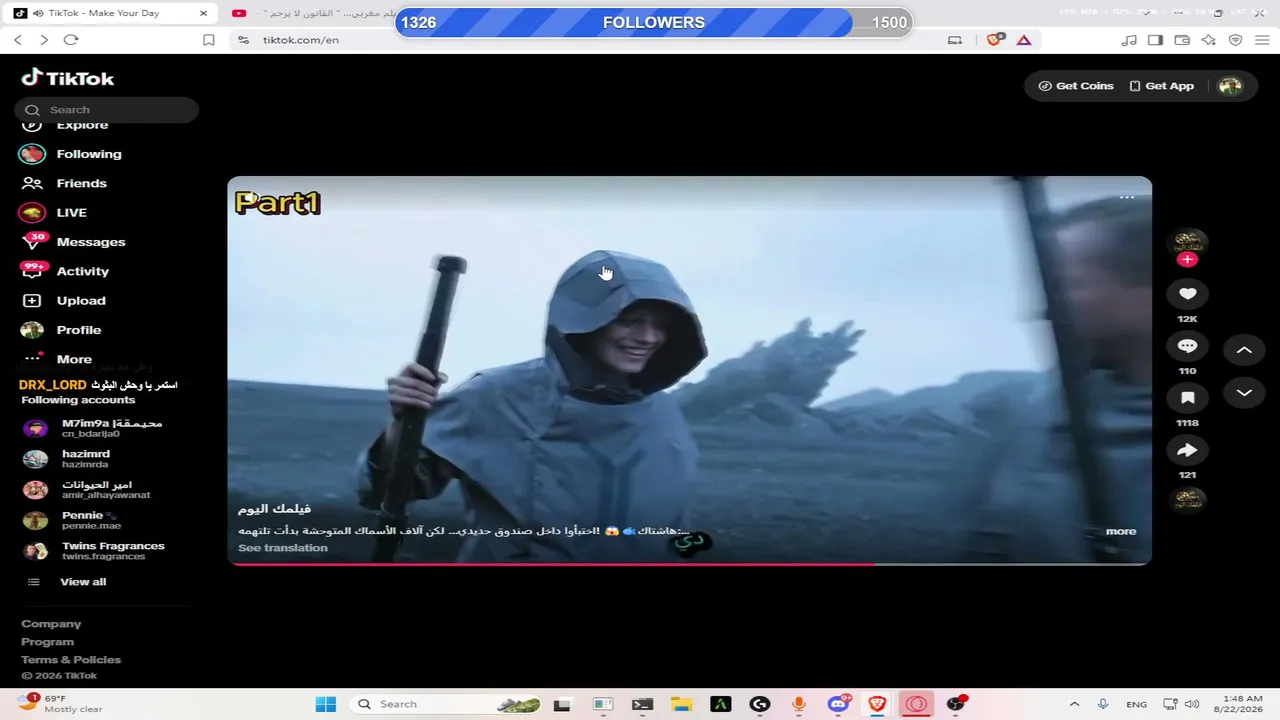Open File Explorer from the taskbar
The width and height of the screenshot is (1280, 720).
coord(681,704)
